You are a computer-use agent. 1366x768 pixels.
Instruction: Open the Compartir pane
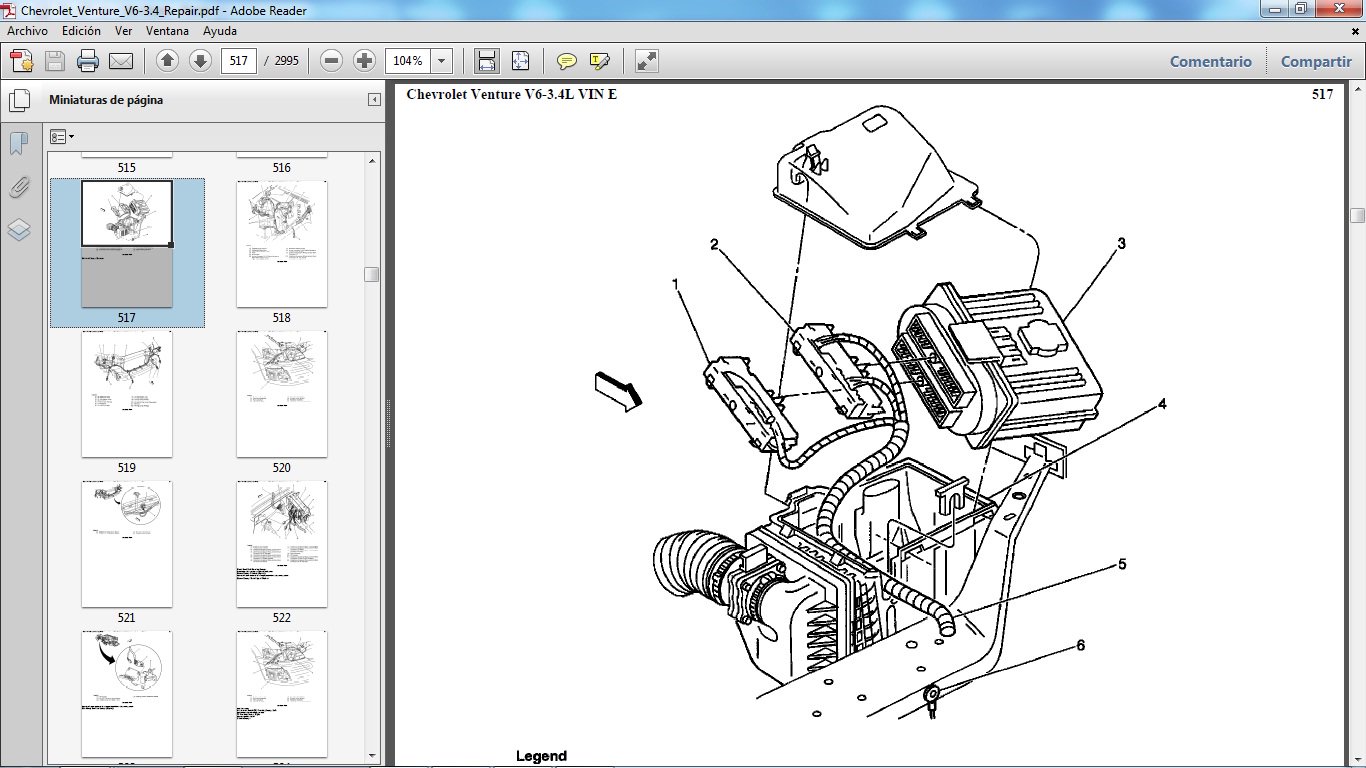point(1316,61)
